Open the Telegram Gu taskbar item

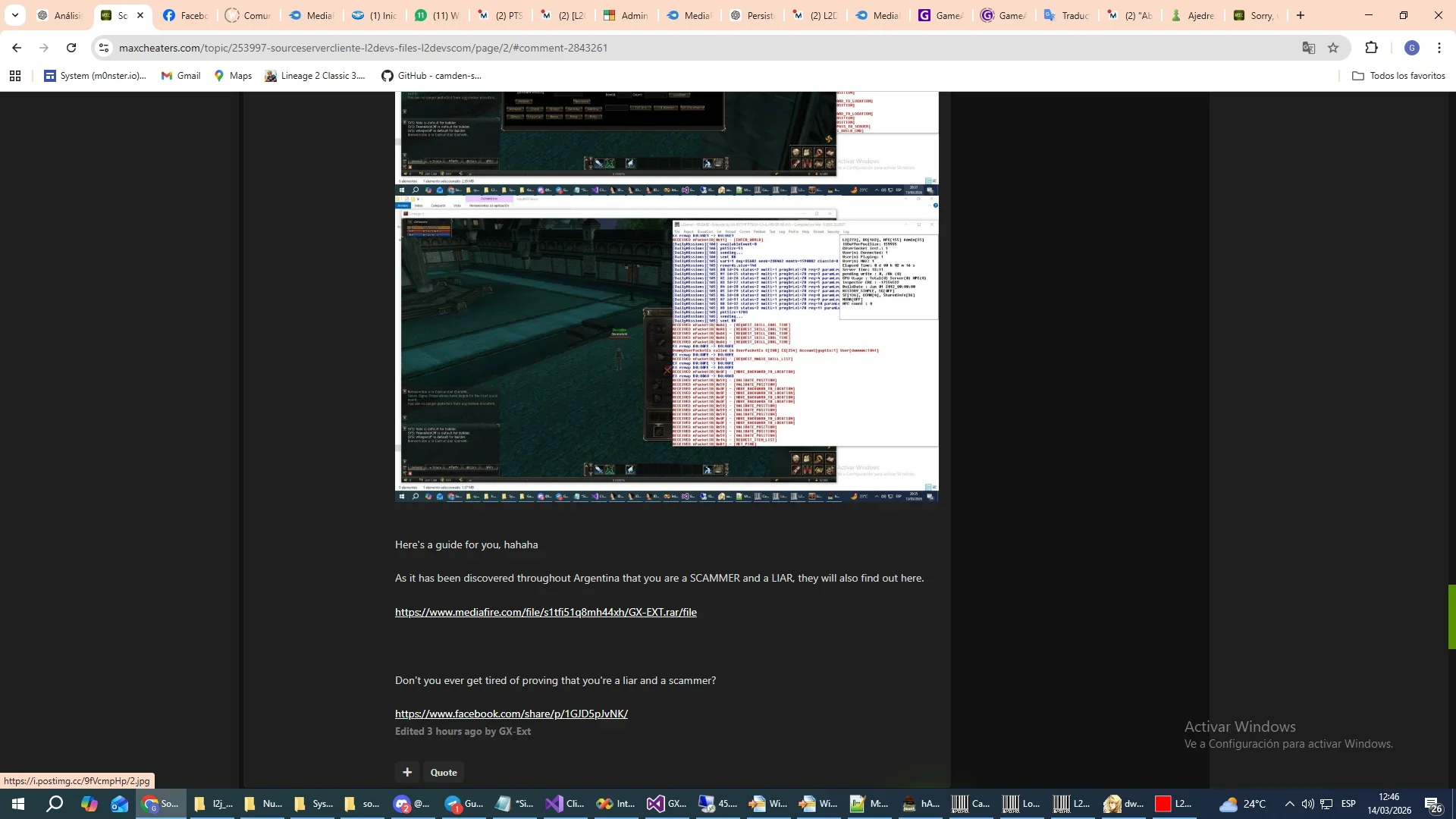[464, 804]
